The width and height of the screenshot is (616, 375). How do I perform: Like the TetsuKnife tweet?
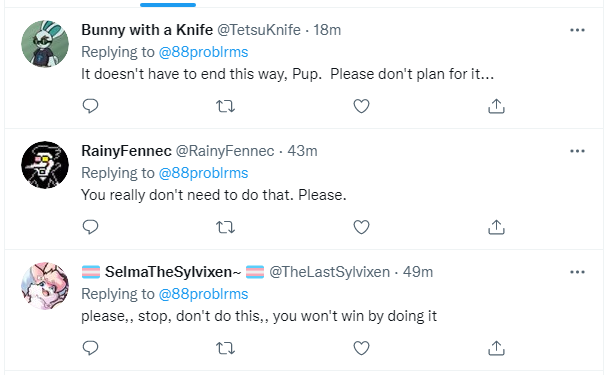coord(361,106)
